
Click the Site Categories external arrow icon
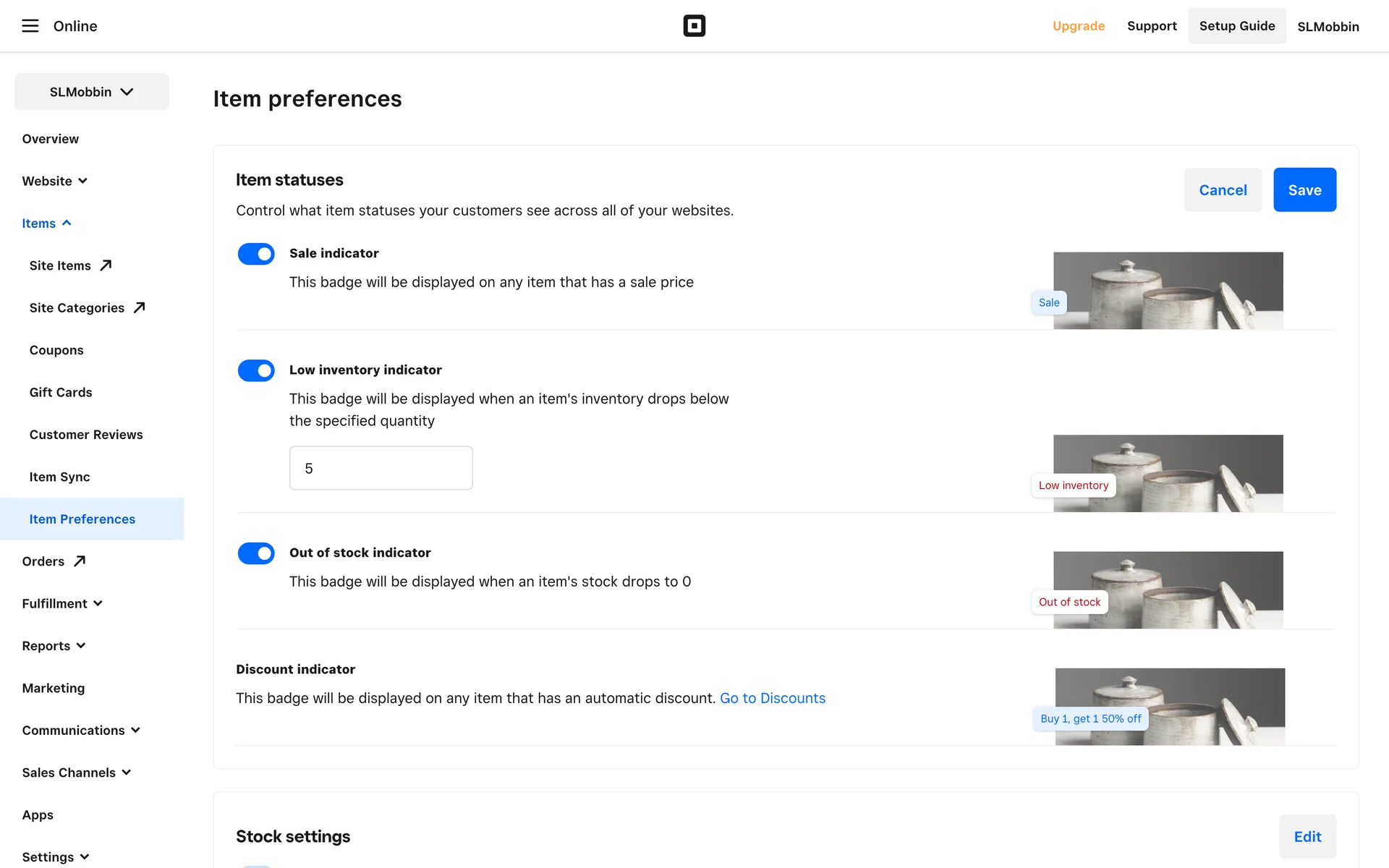140,307
